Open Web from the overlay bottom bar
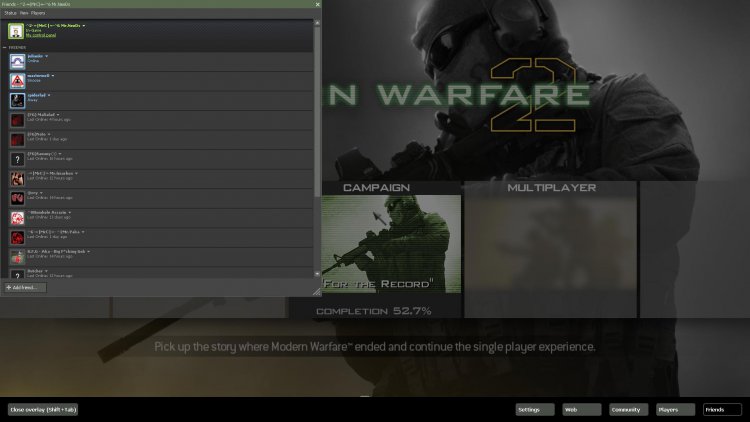The height and width of the screenshot is (422, 750). point(582,410)
